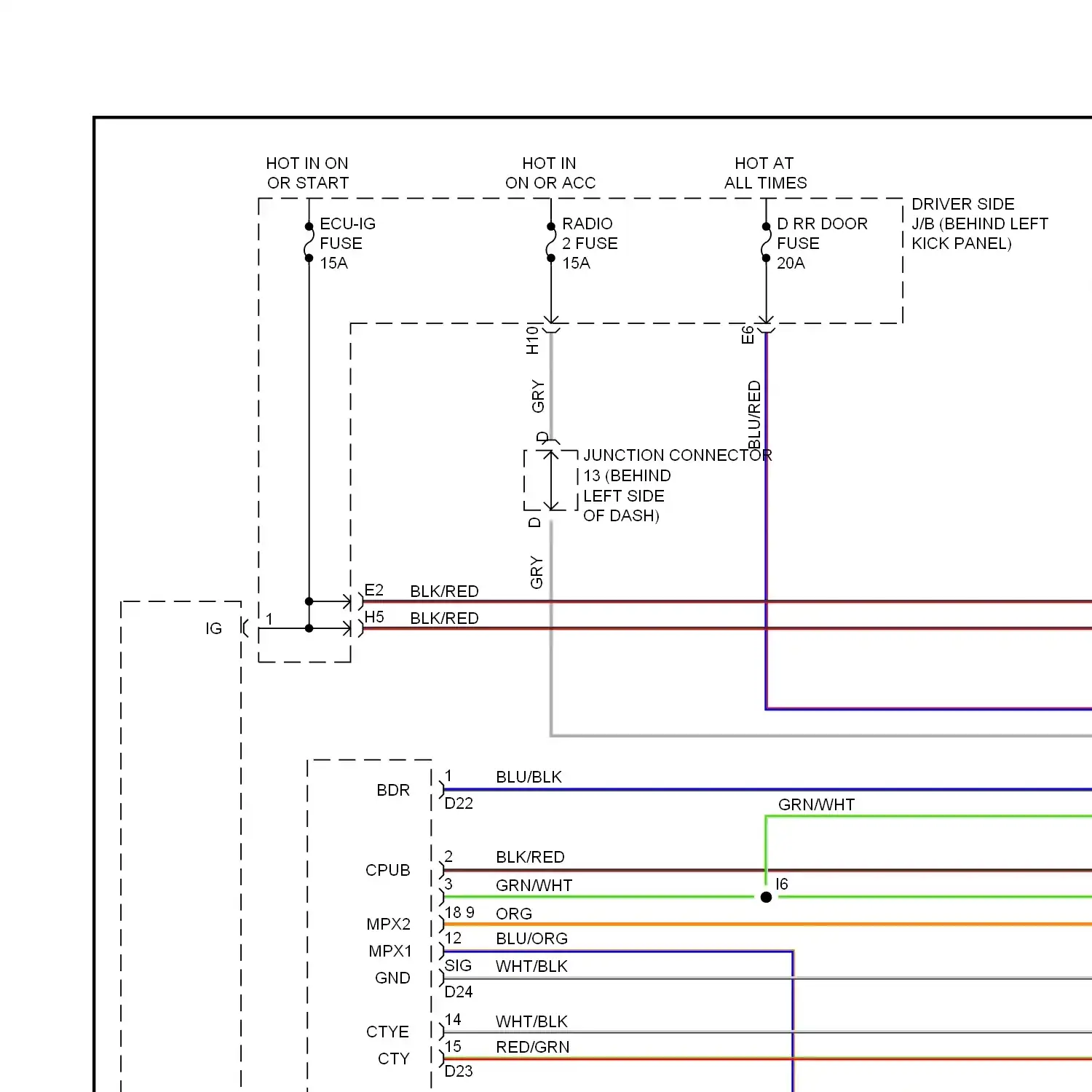Click the GRY label below H10

538,396
